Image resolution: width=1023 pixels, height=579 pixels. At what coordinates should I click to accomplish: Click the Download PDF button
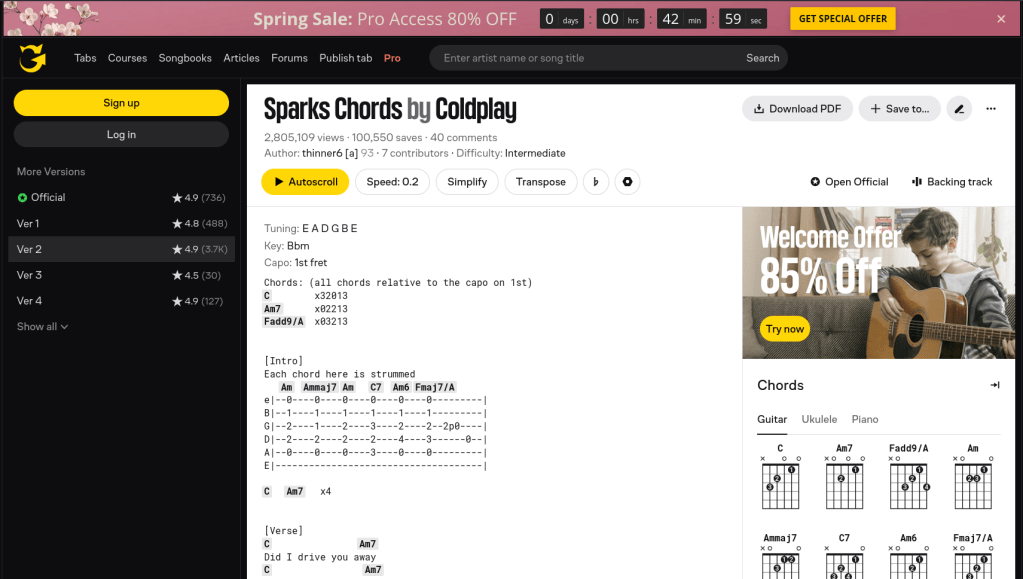coord(797,109)
